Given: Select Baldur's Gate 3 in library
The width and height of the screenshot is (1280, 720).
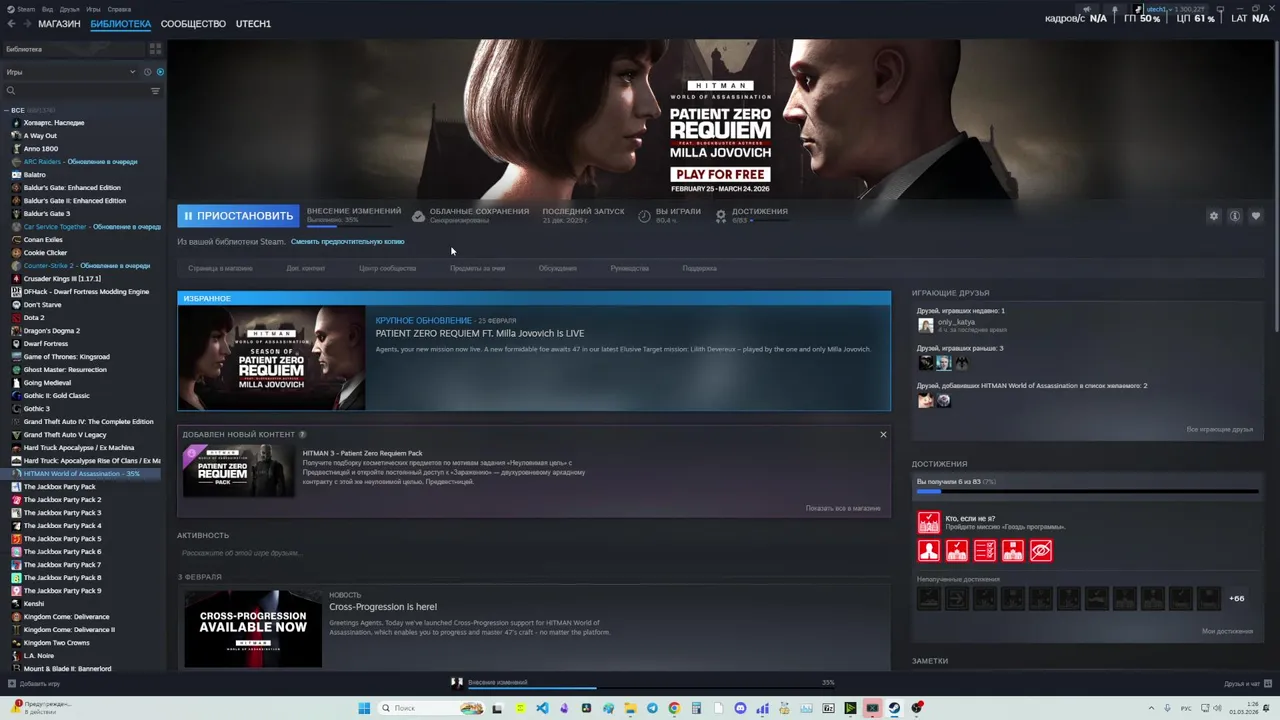Looking at the screenshot, I should pyautogui.click(x=47, y=213).
